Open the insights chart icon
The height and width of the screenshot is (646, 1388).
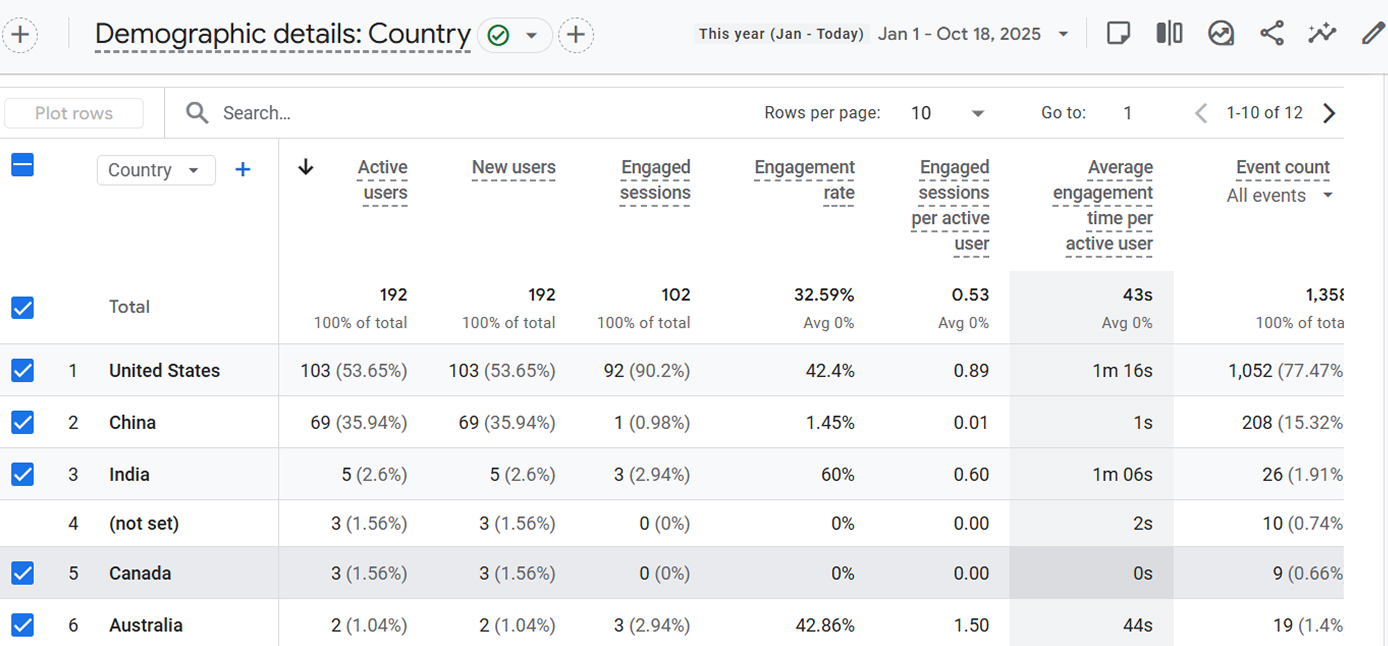(x=1220, y=34)
